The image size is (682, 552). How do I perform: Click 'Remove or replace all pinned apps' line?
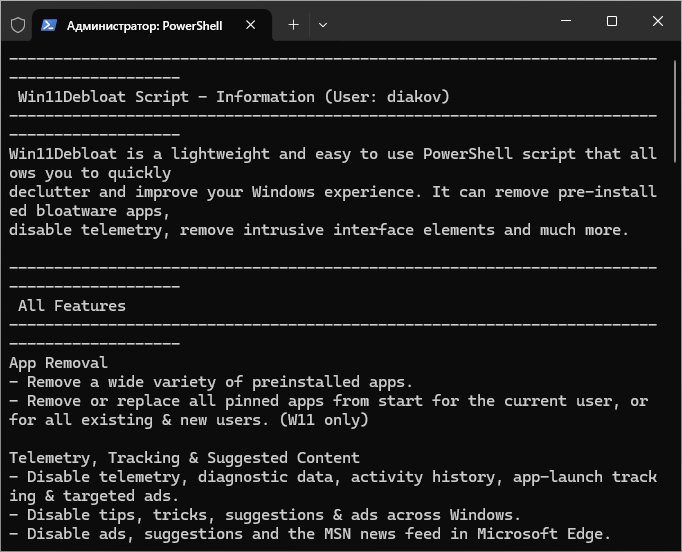coord(329,401)
